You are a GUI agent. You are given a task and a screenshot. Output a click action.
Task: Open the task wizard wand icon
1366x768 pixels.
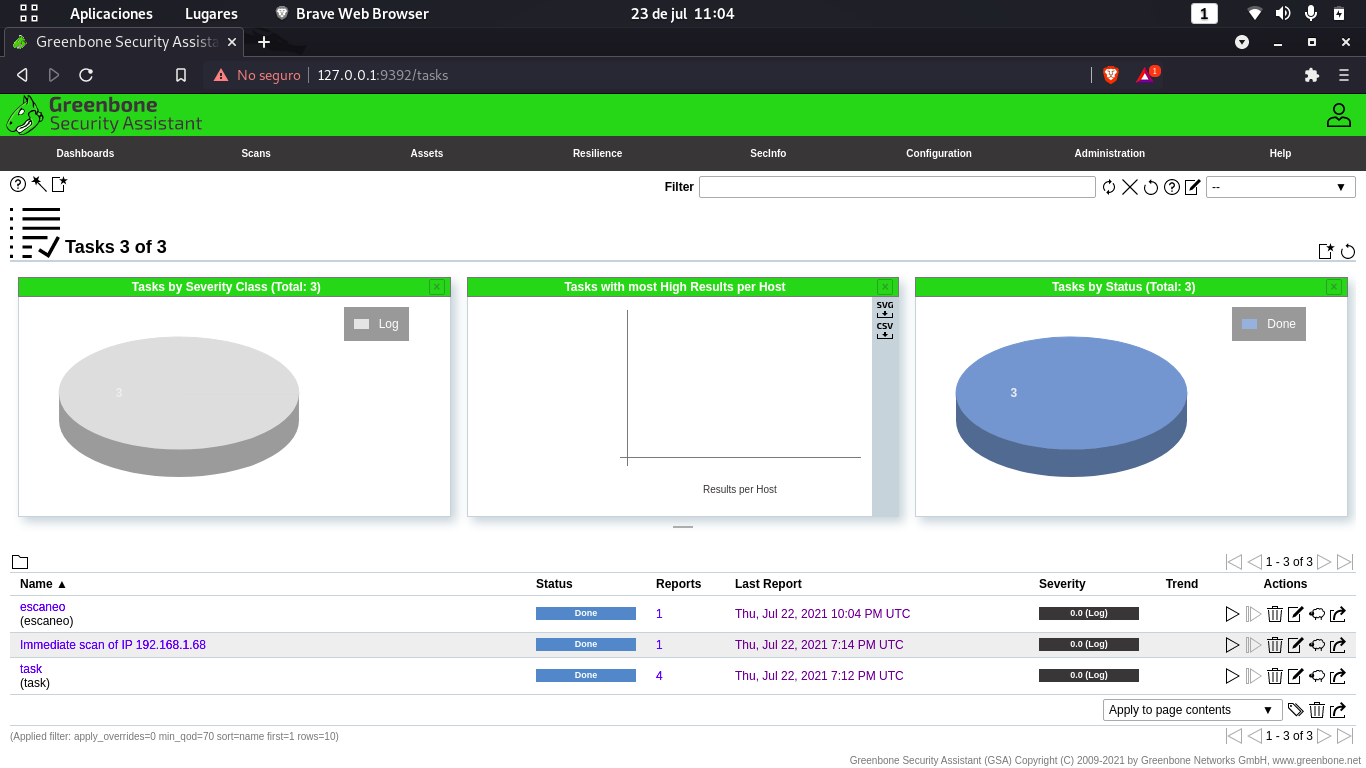click(x=39, y=184)
